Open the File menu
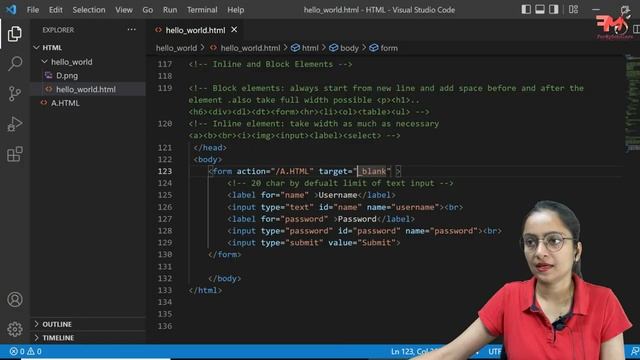The width and height of the screenshot is (640, 360). pos(33,10)
